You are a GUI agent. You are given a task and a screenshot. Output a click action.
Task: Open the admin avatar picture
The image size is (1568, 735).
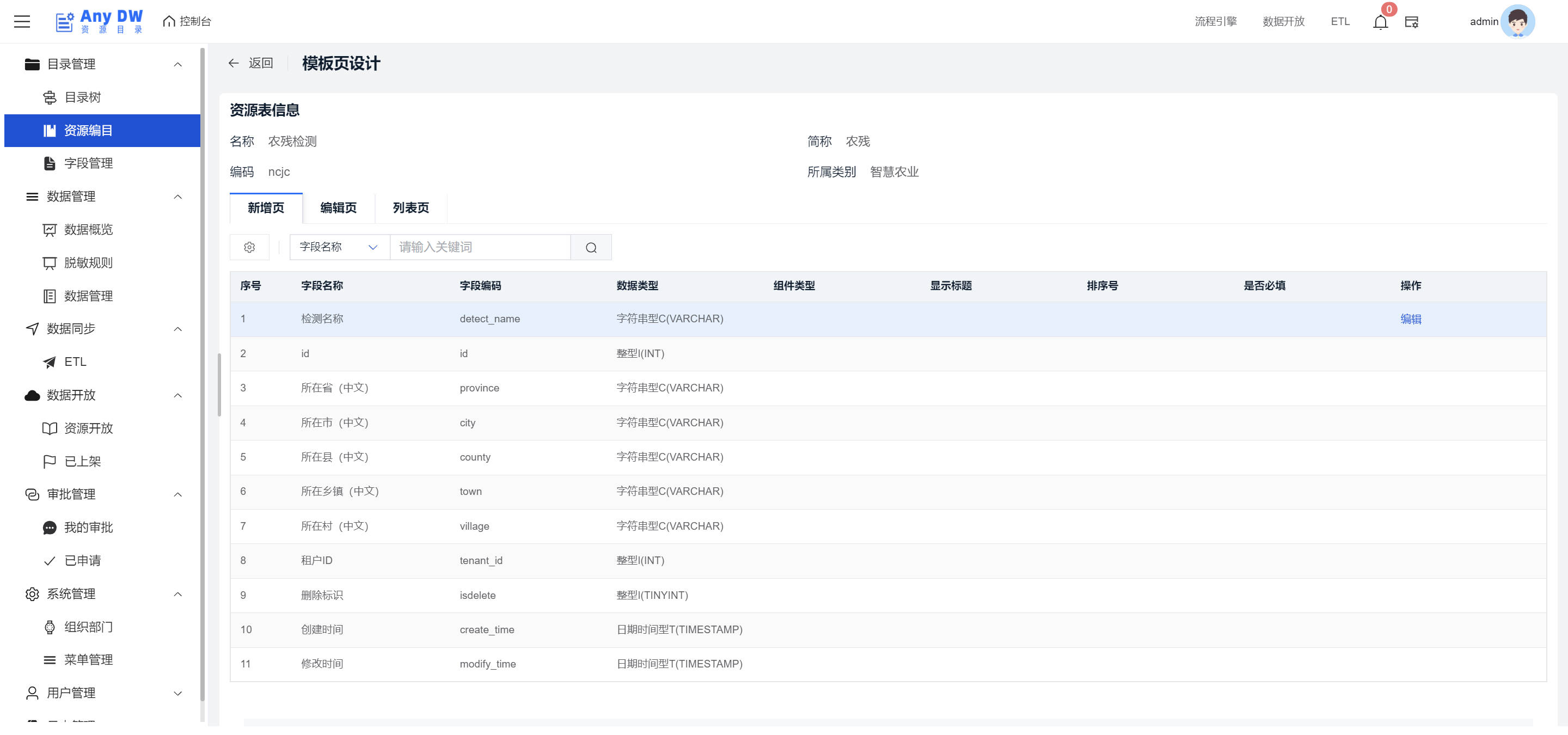tap(1517, 21)
